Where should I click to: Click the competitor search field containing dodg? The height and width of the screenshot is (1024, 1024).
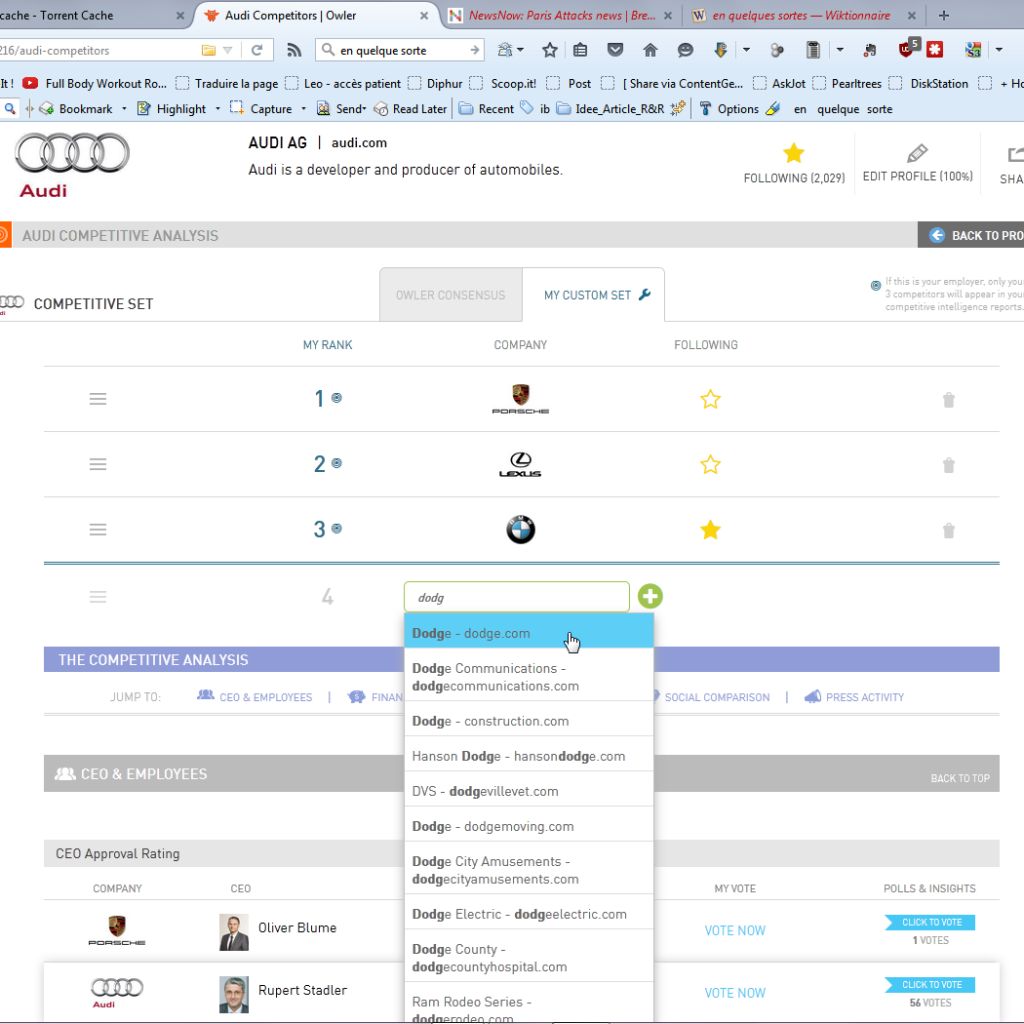(517, 597)
